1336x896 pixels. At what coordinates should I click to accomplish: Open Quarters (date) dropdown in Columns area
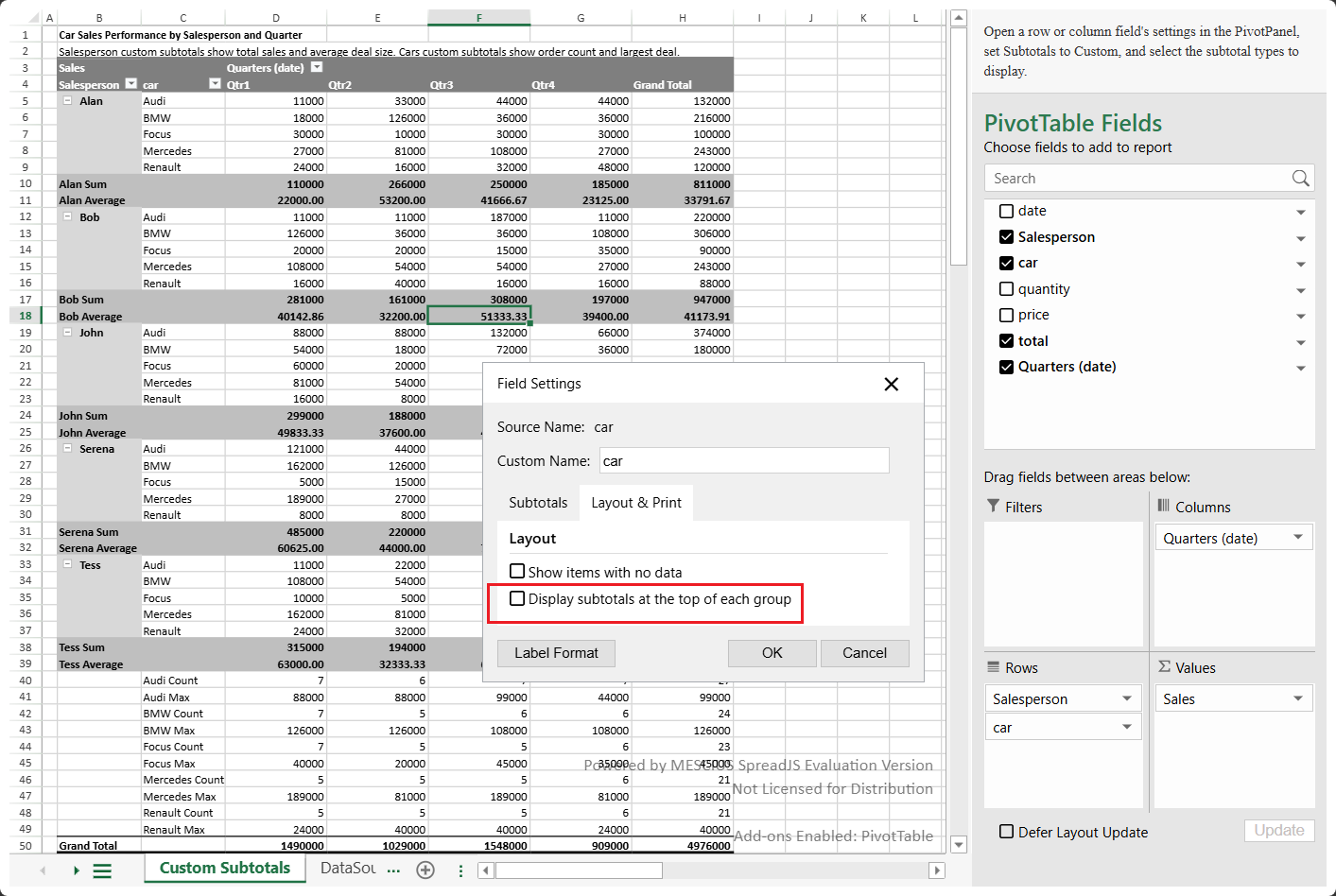click(x=1298, y=537)
